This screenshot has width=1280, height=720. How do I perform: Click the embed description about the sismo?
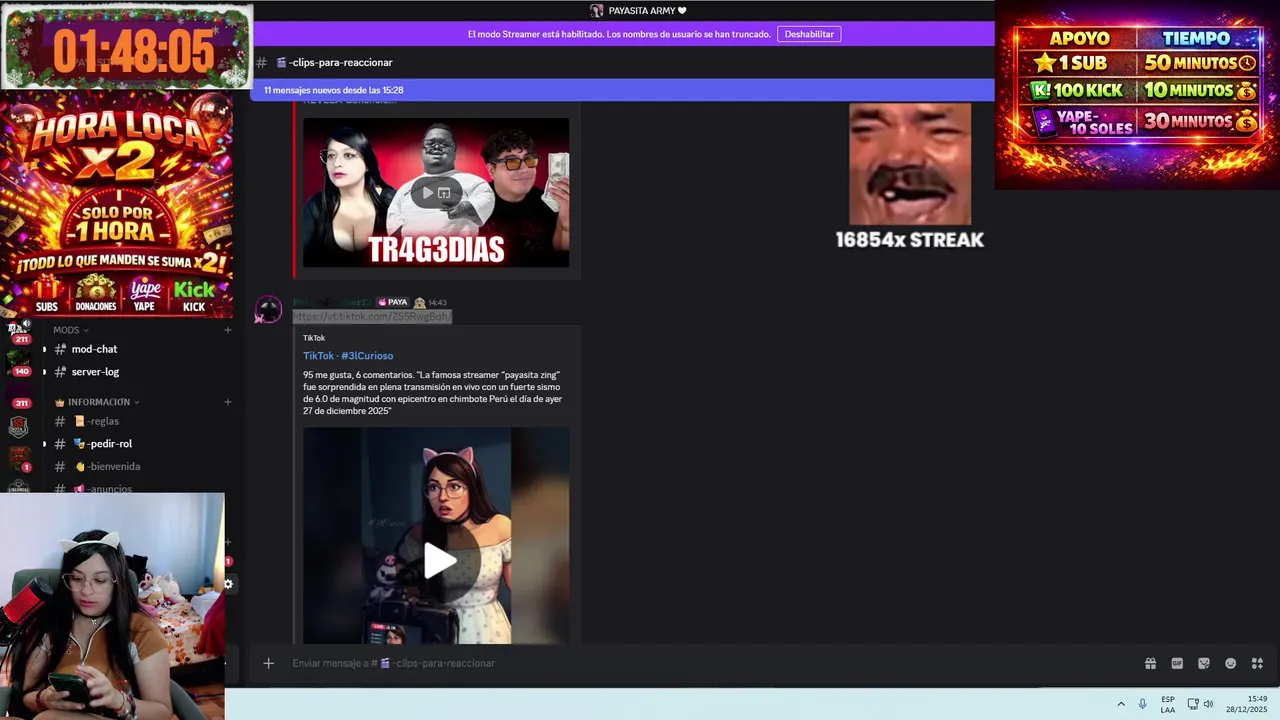[x=432, y=393]
